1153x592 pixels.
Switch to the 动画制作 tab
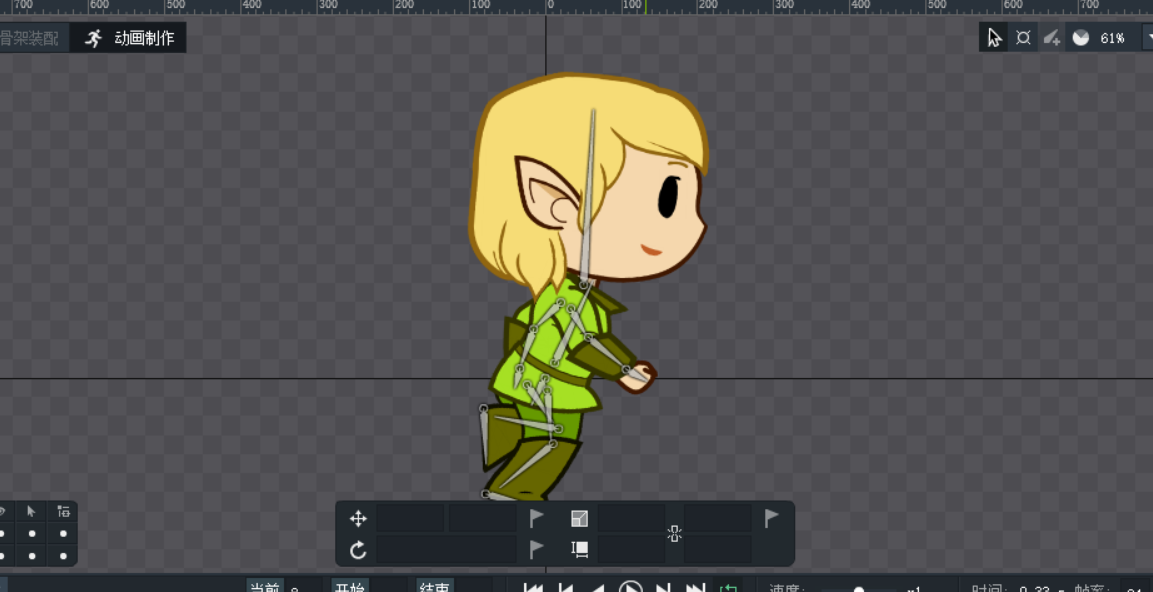click(x=129, y=38)
